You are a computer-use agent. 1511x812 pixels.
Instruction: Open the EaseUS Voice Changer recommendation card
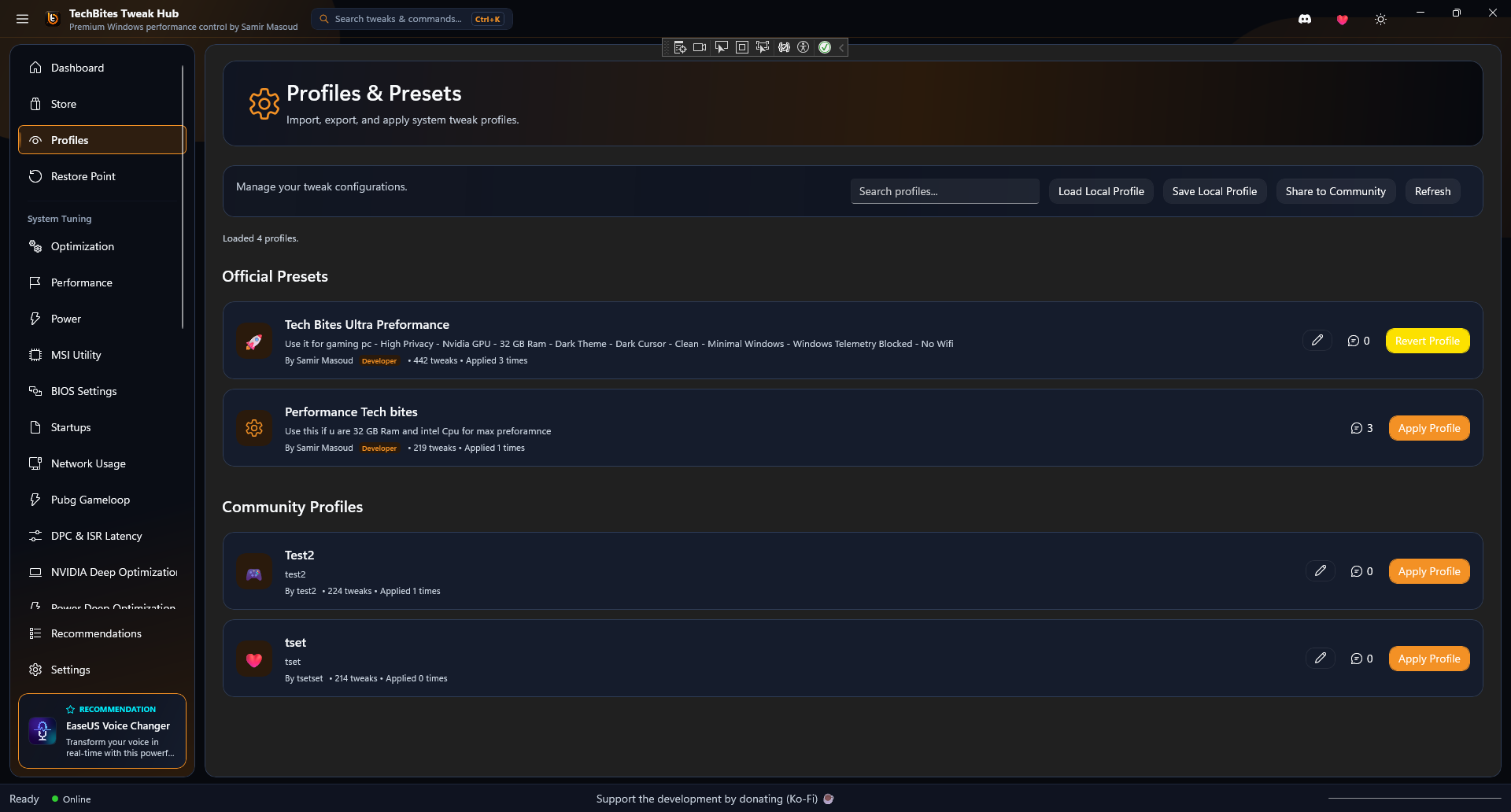[x=102, y=731]
